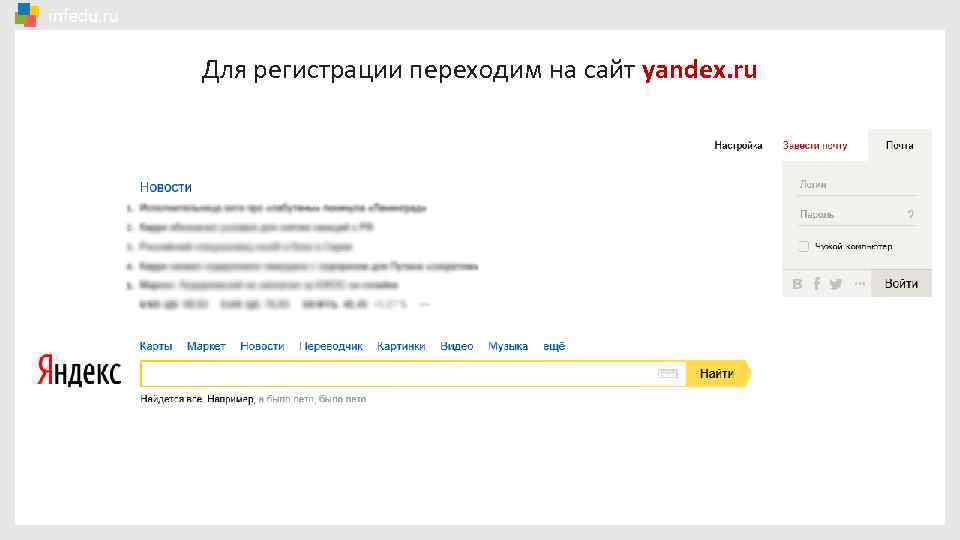
Task: Go to Переводчик service
Action: [x=331, y=346]
